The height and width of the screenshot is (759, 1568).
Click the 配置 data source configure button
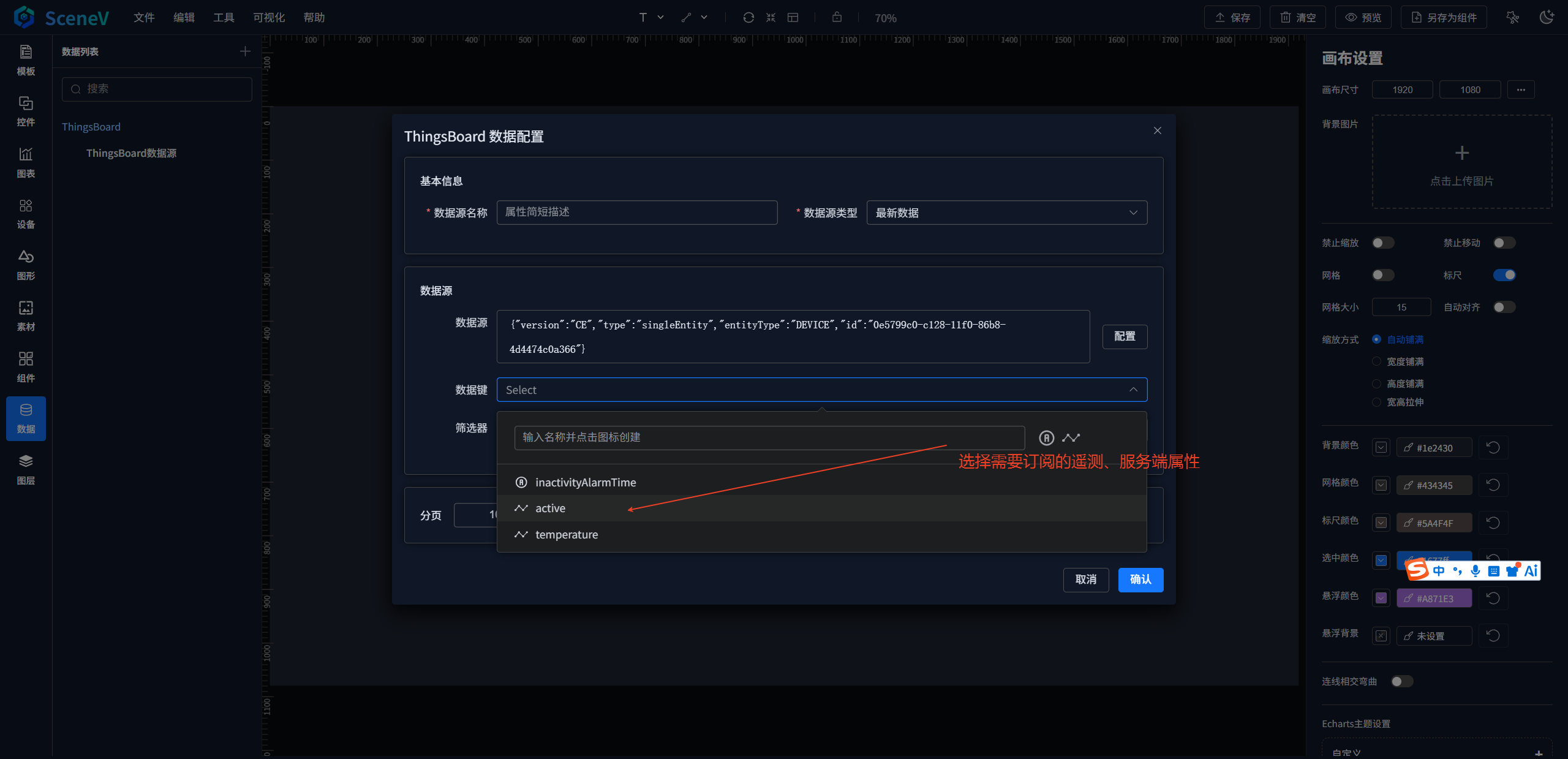pos(1125,336)
